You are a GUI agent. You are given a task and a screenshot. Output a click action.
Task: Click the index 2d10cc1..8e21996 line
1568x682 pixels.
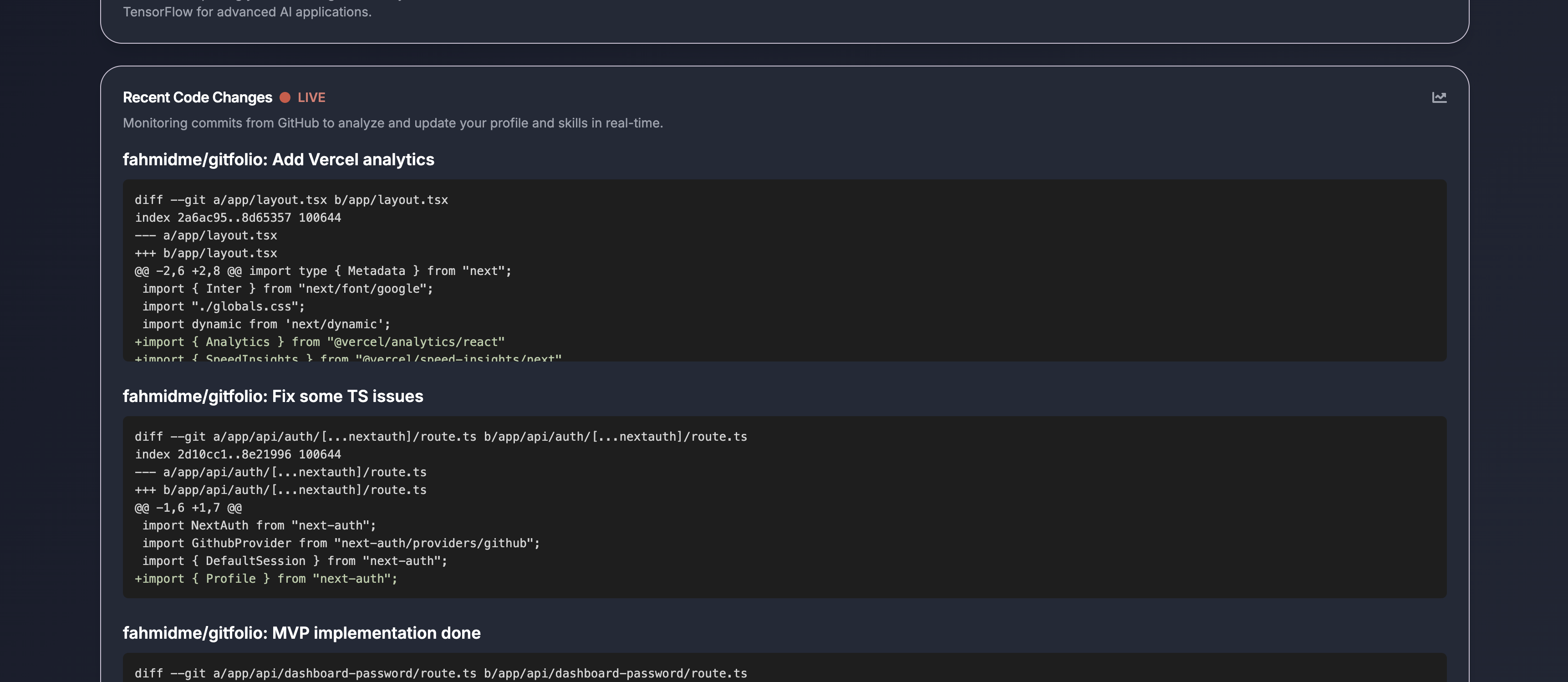click(x=237, y=454)
